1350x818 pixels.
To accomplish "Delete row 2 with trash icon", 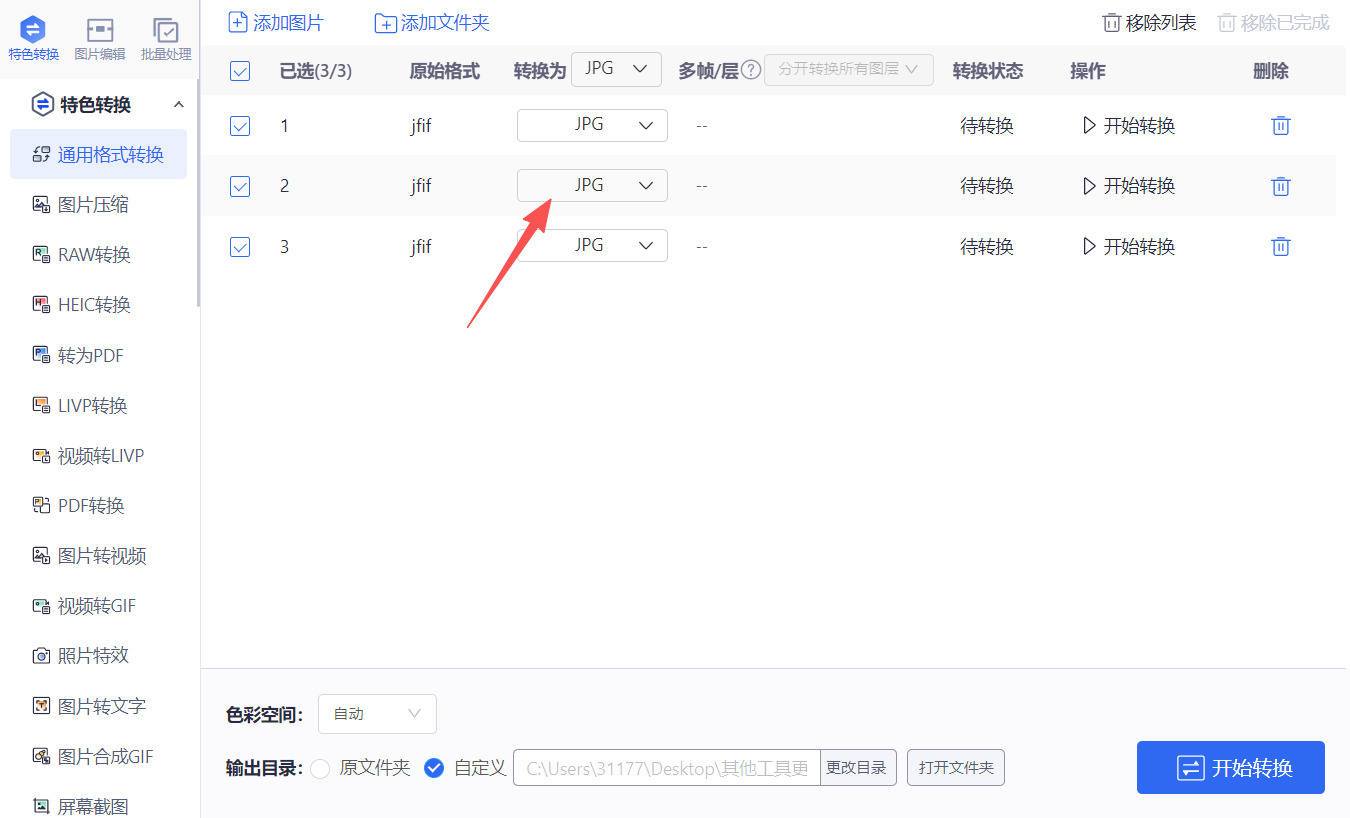I will pos(1280,186).
